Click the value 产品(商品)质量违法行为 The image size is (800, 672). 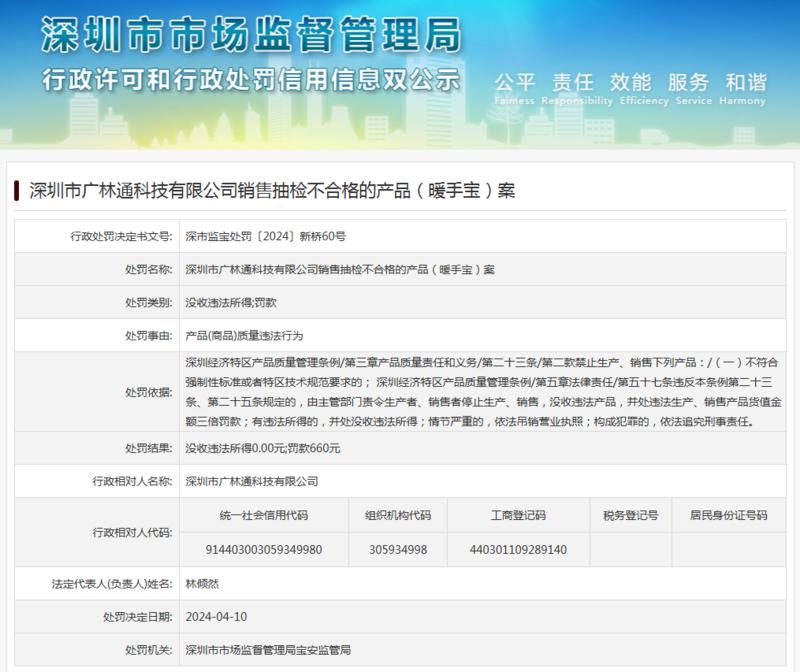[244, 336]
